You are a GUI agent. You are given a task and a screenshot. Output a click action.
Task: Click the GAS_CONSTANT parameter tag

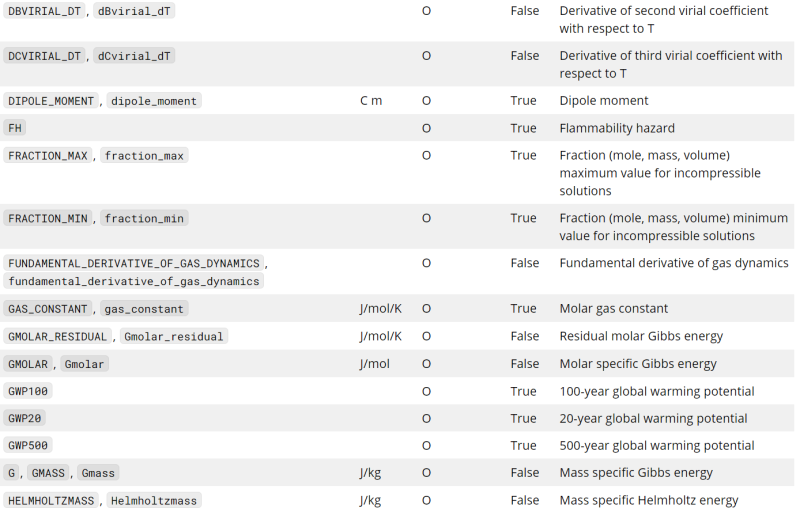(48, 309)
